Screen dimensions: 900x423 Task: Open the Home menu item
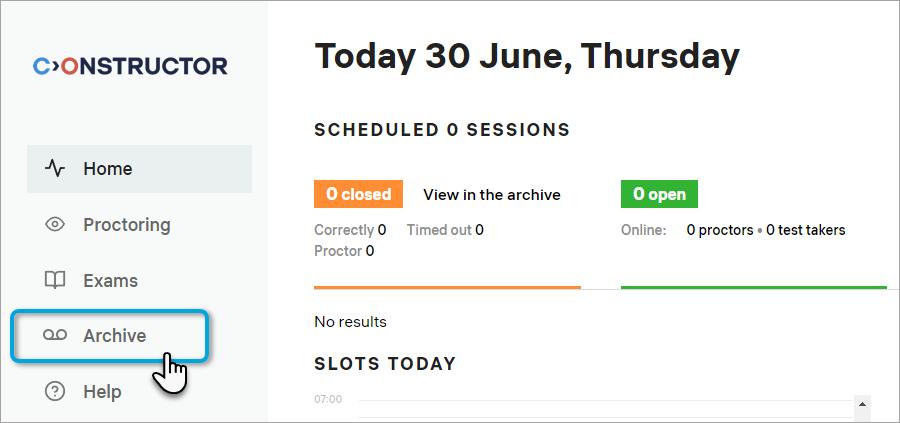click(108, 169)
